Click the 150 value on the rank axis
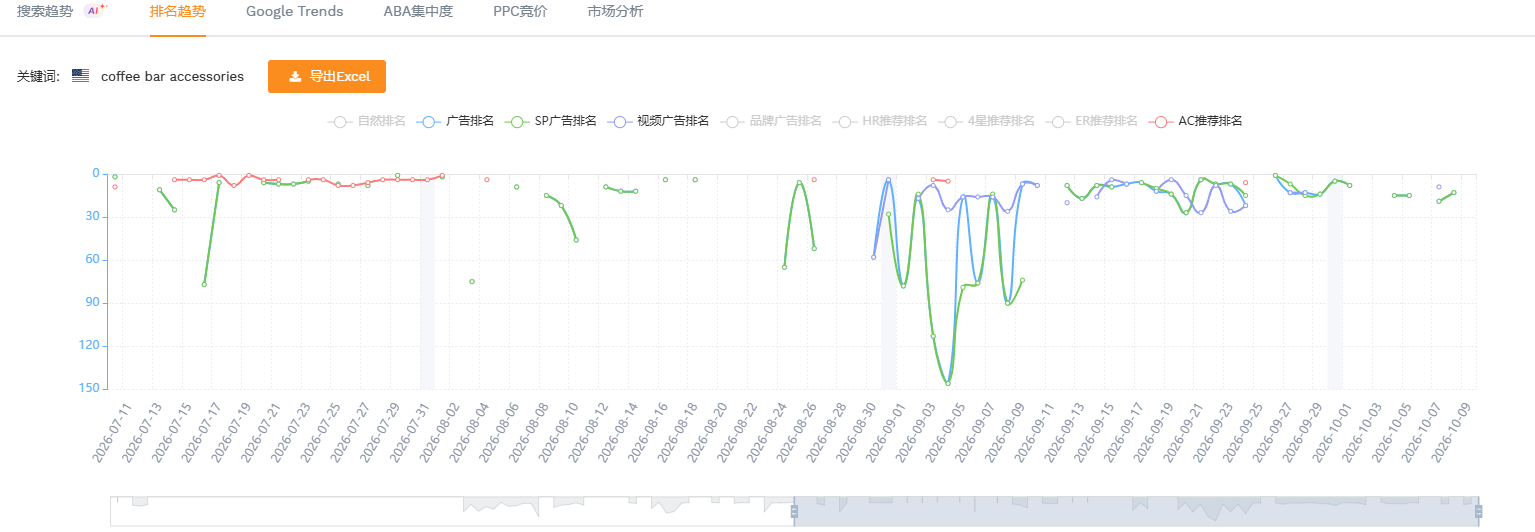Image resolution: width=1535 pixels, height=532 pixels. pos(91,389)
